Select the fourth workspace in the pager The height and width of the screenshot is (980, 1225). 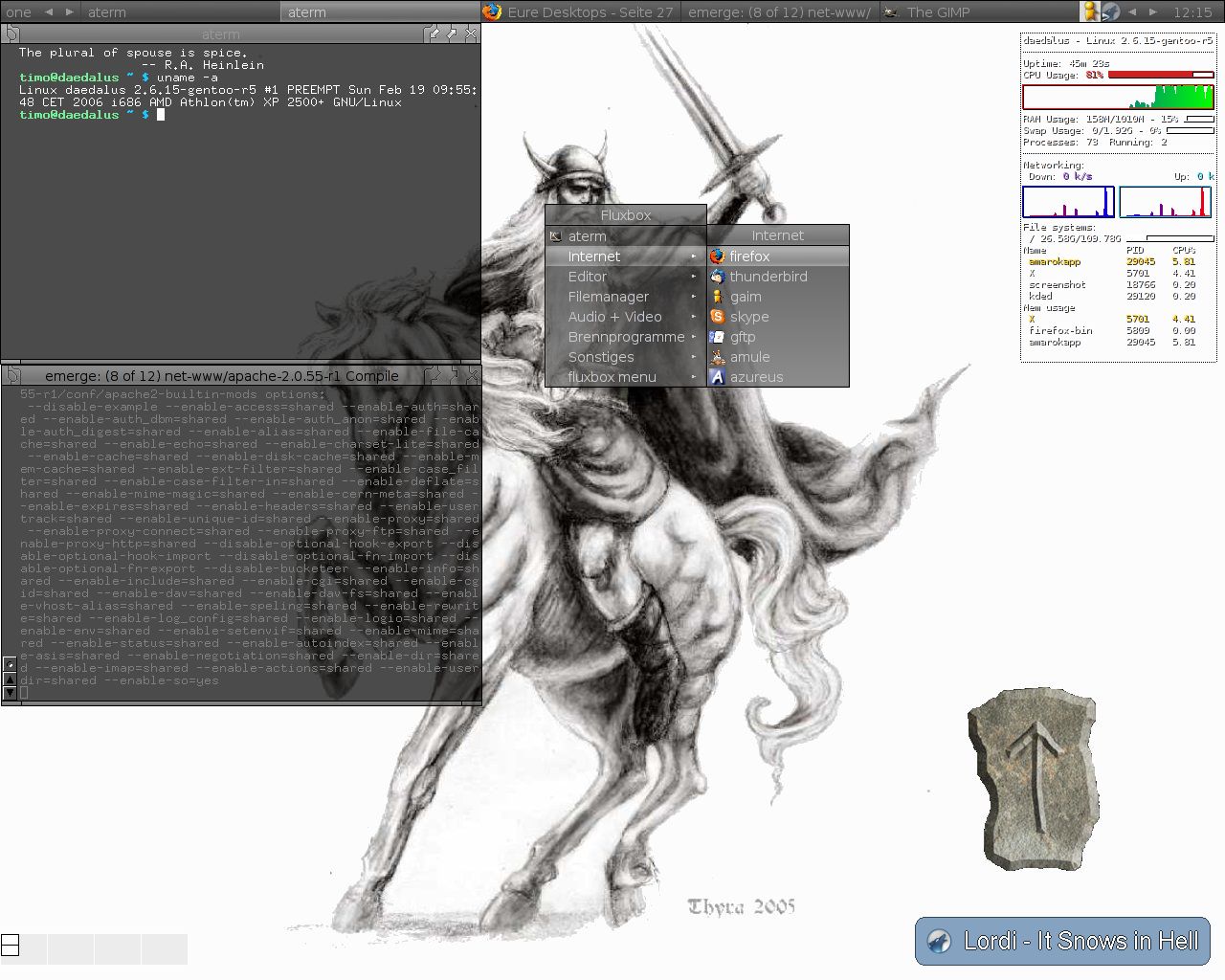(x=165, y=947)
